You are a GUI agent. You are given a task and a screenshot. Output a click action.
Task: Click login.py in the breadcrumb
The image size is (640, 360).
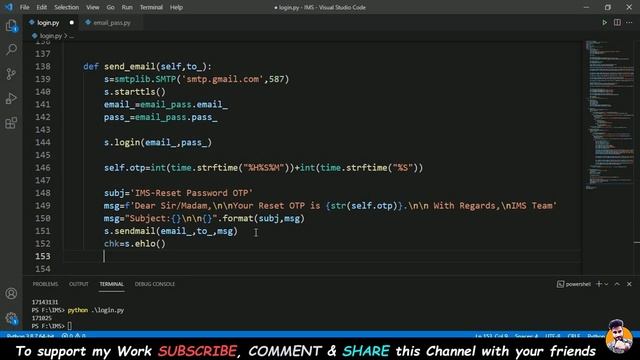click(51, 36)
